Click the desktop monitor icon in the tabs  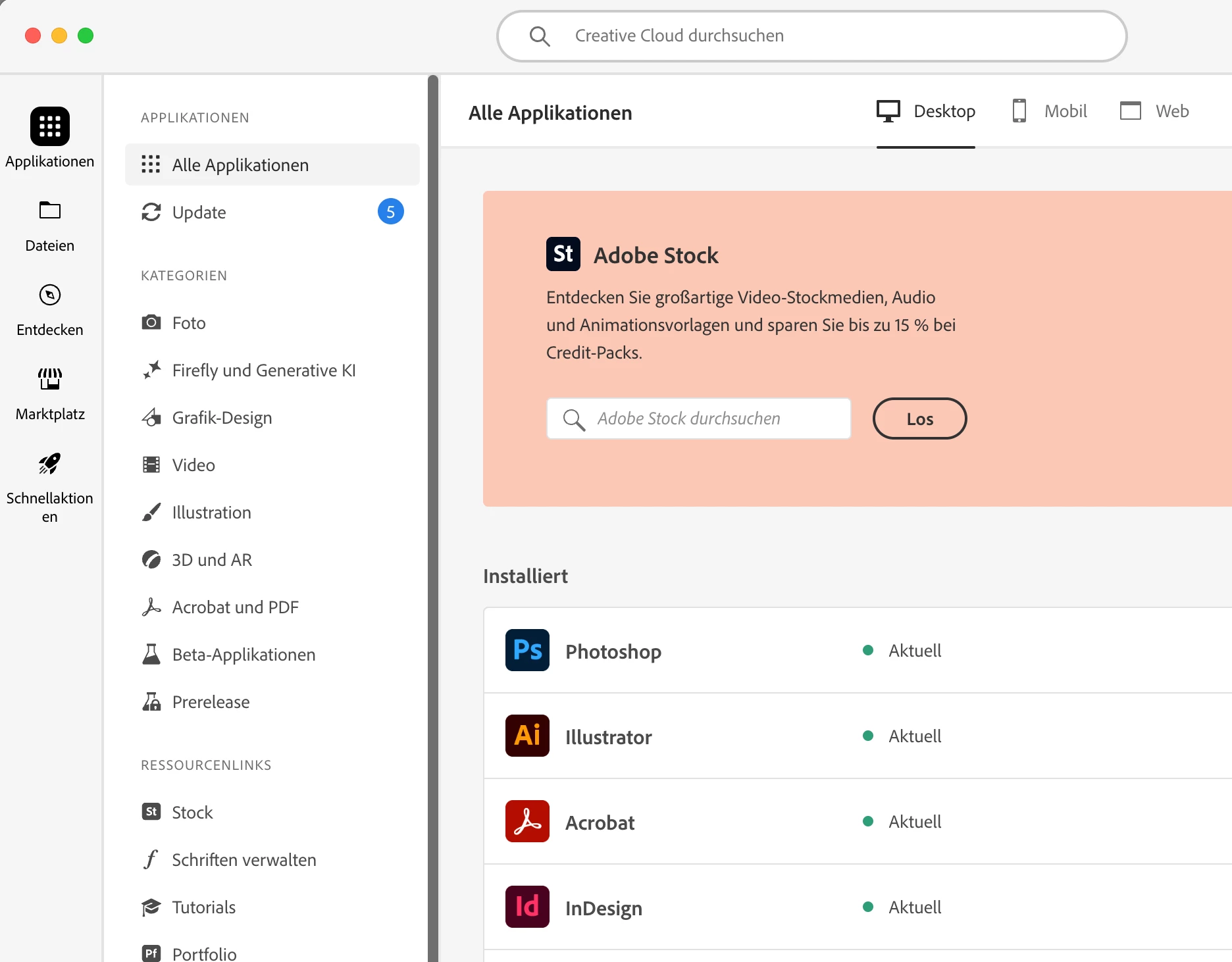coord(888,111)
